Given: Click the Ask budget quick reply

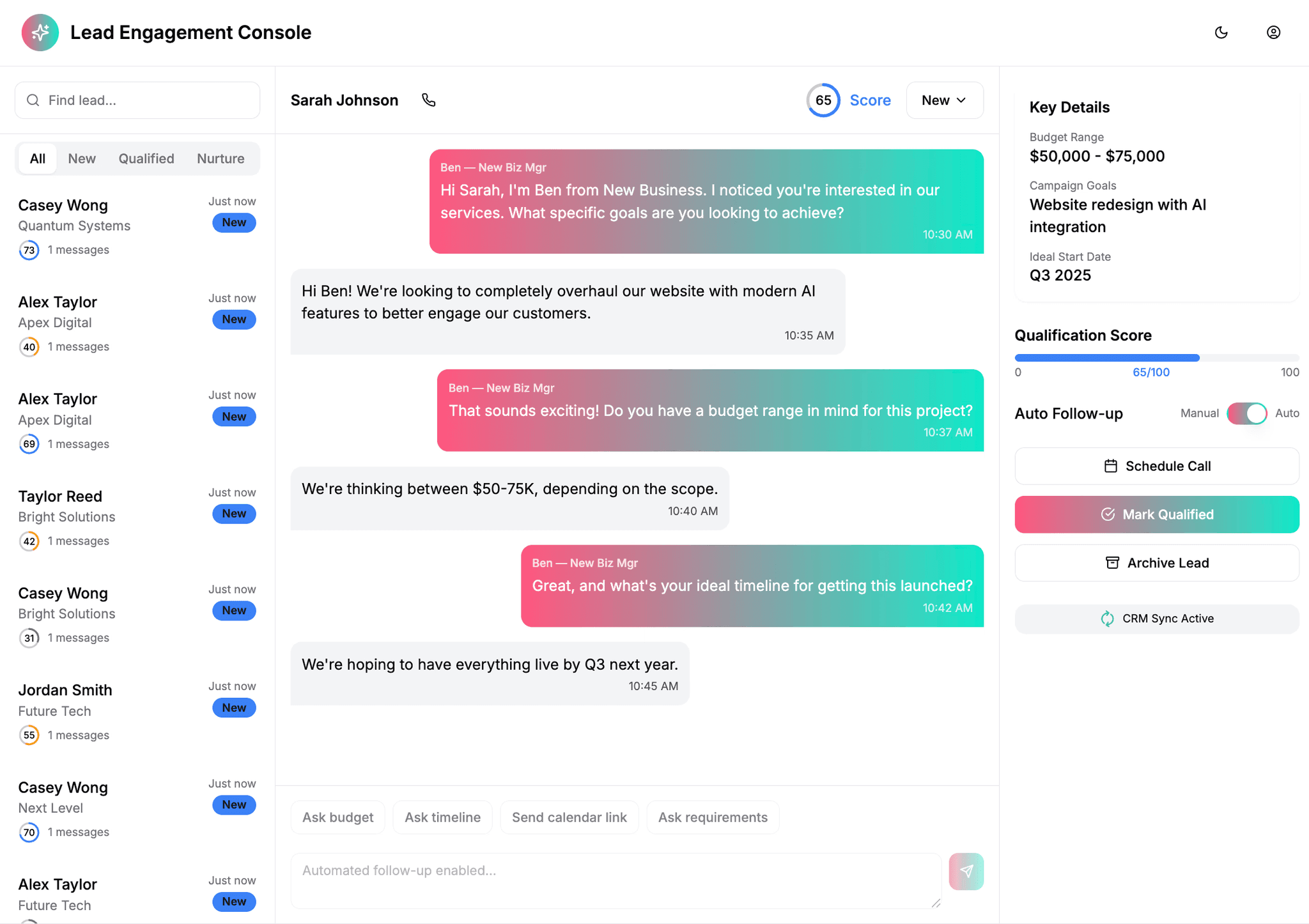Looking at the screenshot, I should click(337, 817).
